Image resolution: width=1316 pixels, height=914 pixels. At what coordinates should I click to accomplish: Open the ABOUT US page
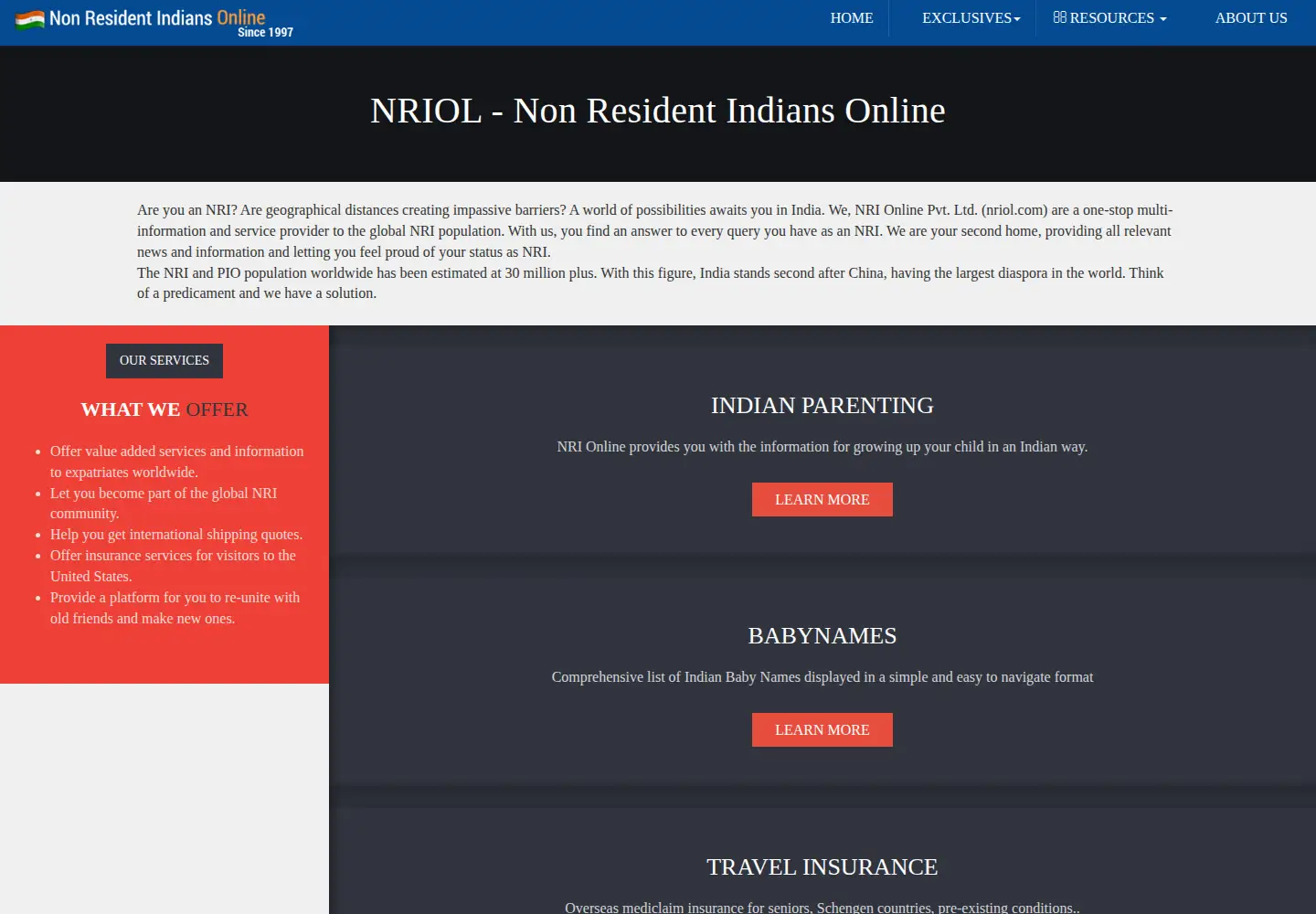[x=1251, y=18]
